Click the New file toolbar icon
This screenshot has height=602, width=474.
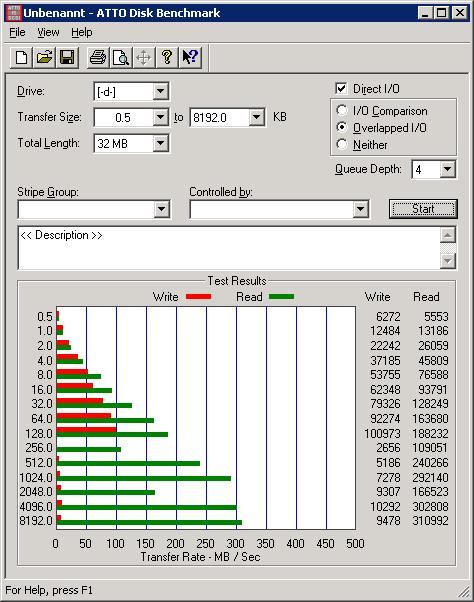[21, 58]
